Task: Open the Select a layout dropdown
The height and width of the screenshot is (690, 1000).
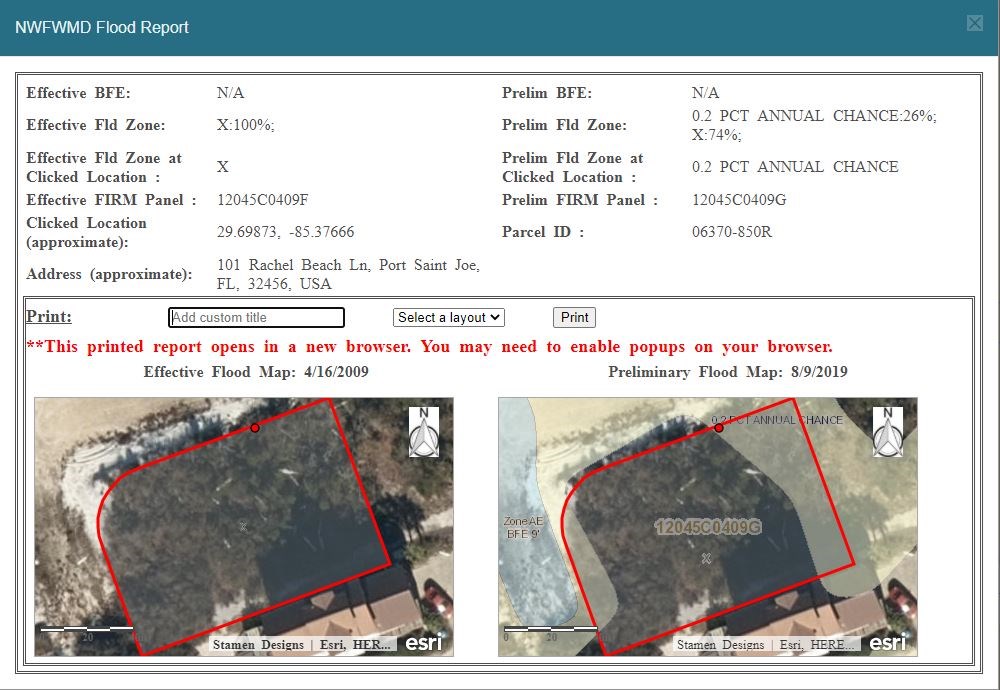Action: (449, 318)
